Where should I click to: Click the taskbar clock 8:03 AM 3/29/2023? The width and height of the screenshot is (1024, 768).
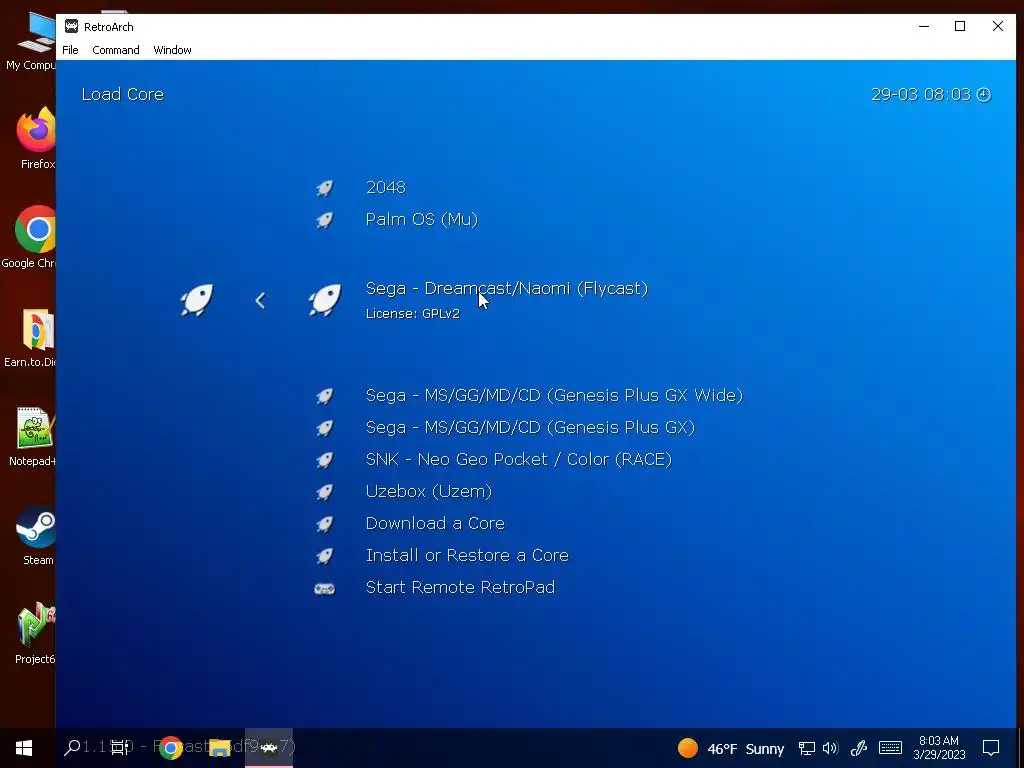939,748
